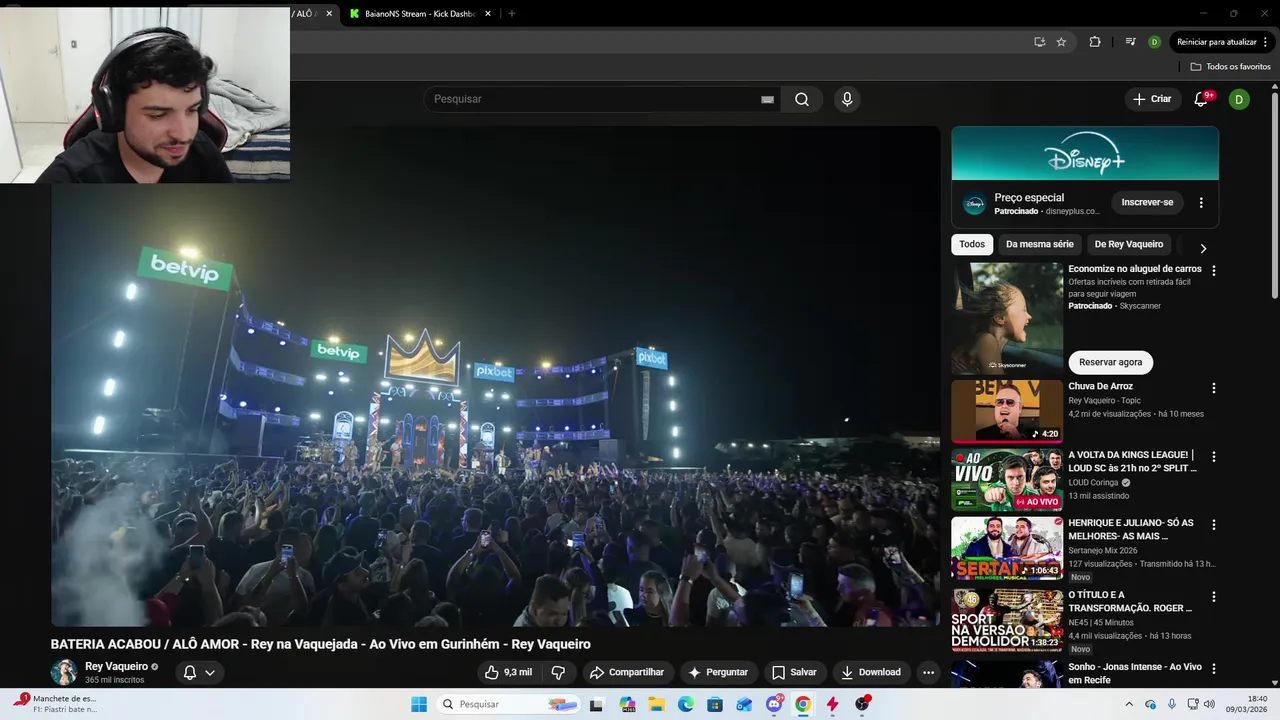
Task: Click Reiniciar para atualizar in Chrome
Action: 1216,42
